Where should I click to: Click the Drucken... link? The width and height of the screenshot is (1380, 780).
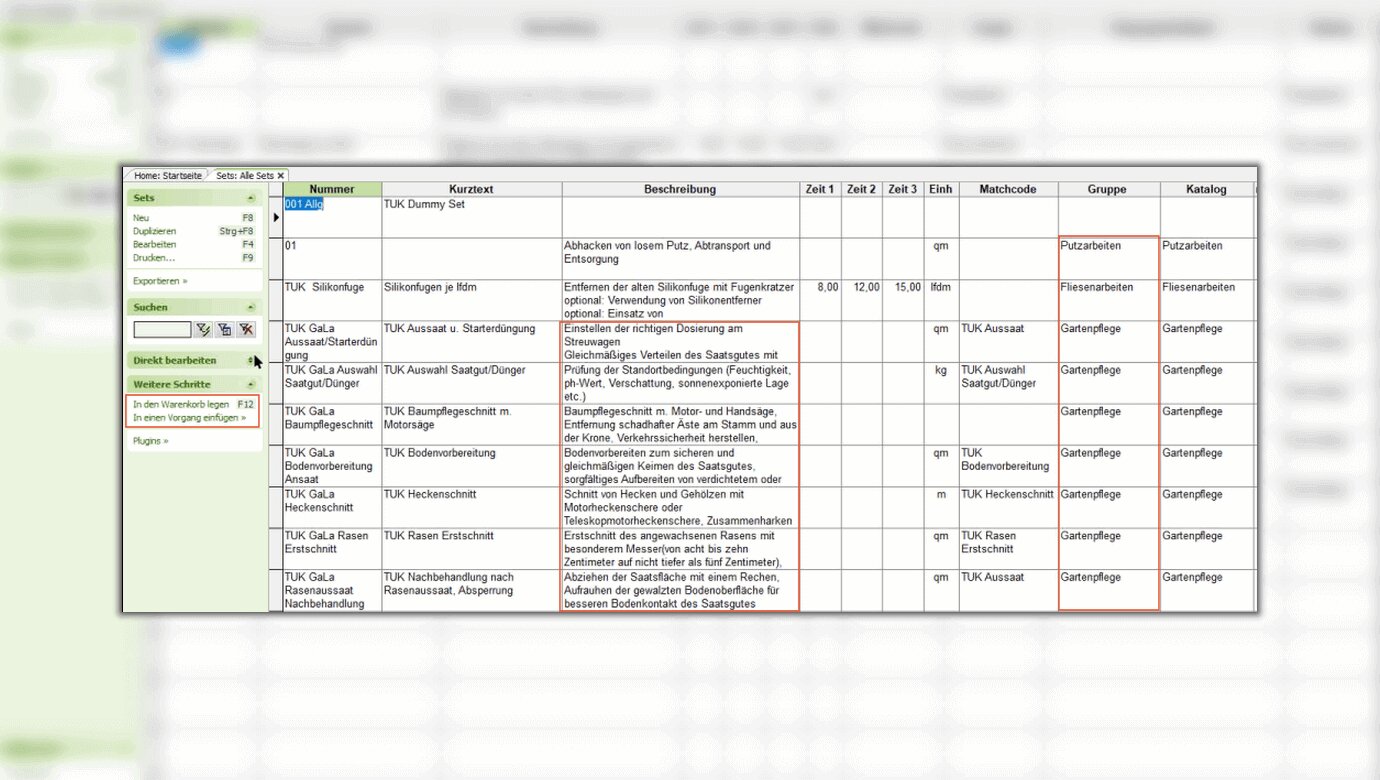coord(153,258)
